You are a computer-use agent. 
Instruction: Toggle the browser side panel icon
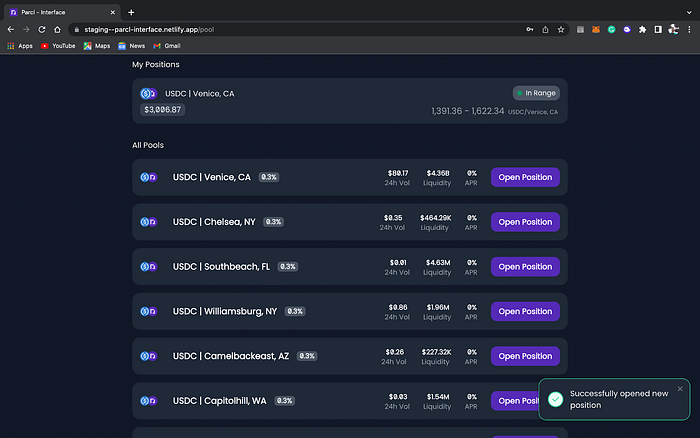click(x=658, y=29)
